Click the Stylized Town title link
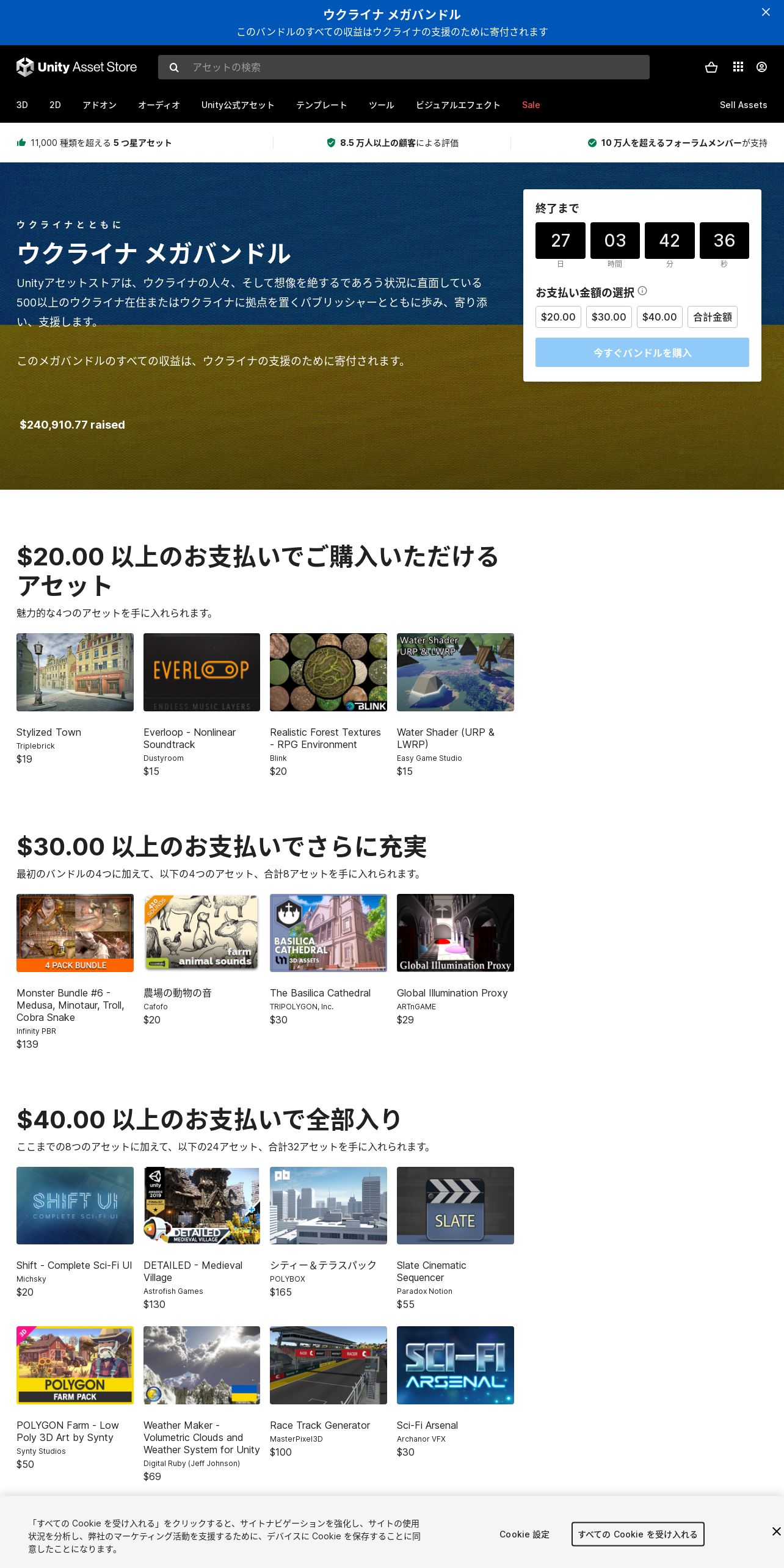Screen dimensions: 784x1568 [49, 732]
